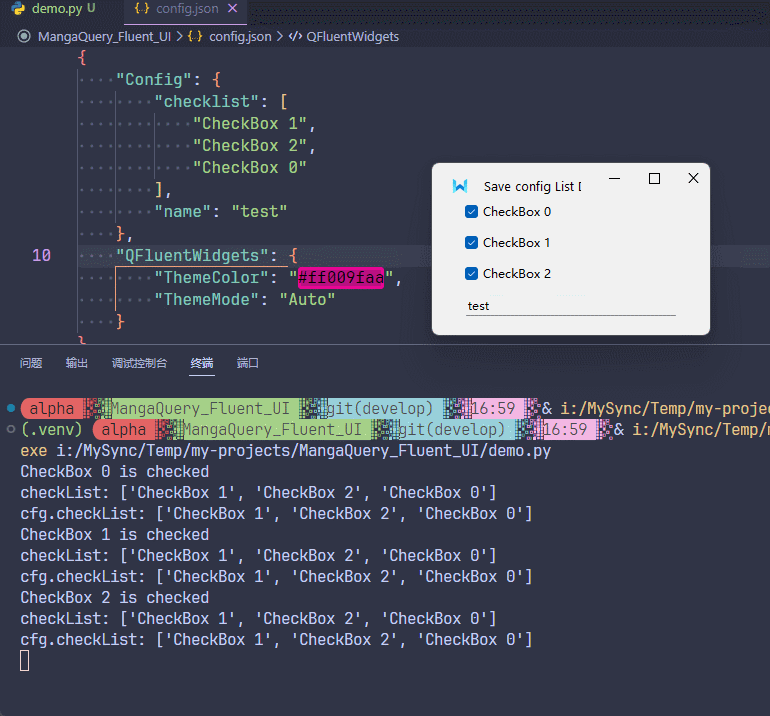Image resolution: width=770 pixels, height=716 pixels.
Task: Select config.json in the breadcrumb path
Action: [240, 37]
